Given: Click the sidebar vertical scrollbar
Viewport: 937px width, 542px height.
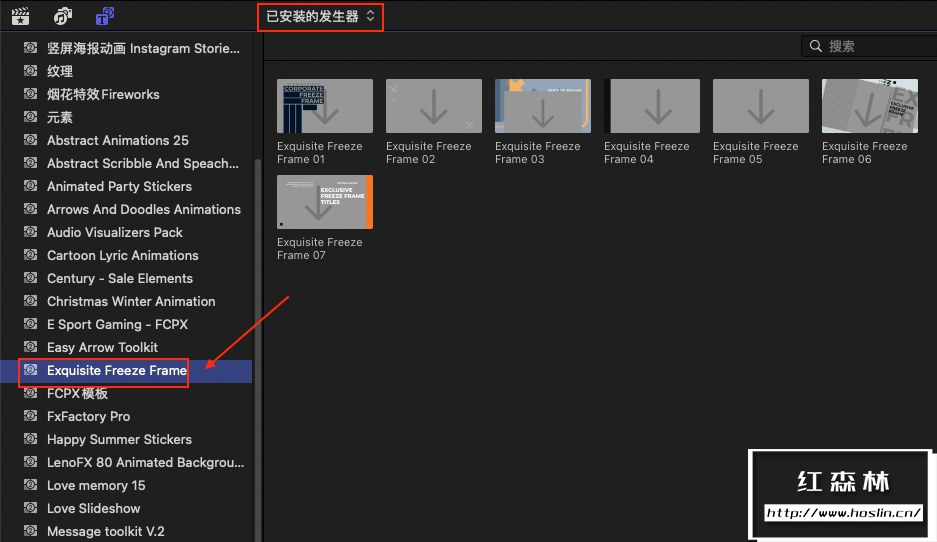Looking at the screenshot, I should click(258, 350).
